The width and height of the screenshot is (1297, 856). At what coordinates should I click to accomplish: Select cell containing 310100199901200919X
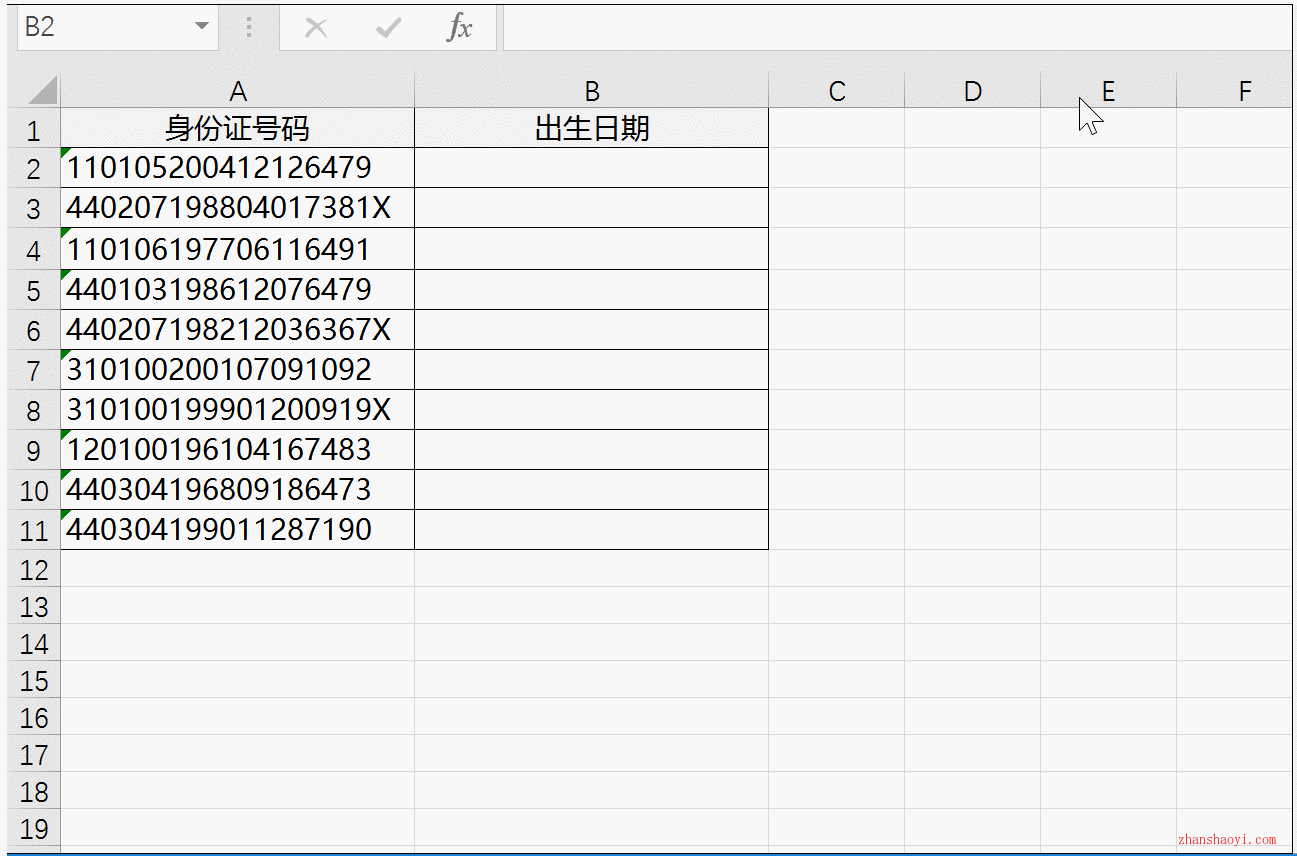click(238, 409)
